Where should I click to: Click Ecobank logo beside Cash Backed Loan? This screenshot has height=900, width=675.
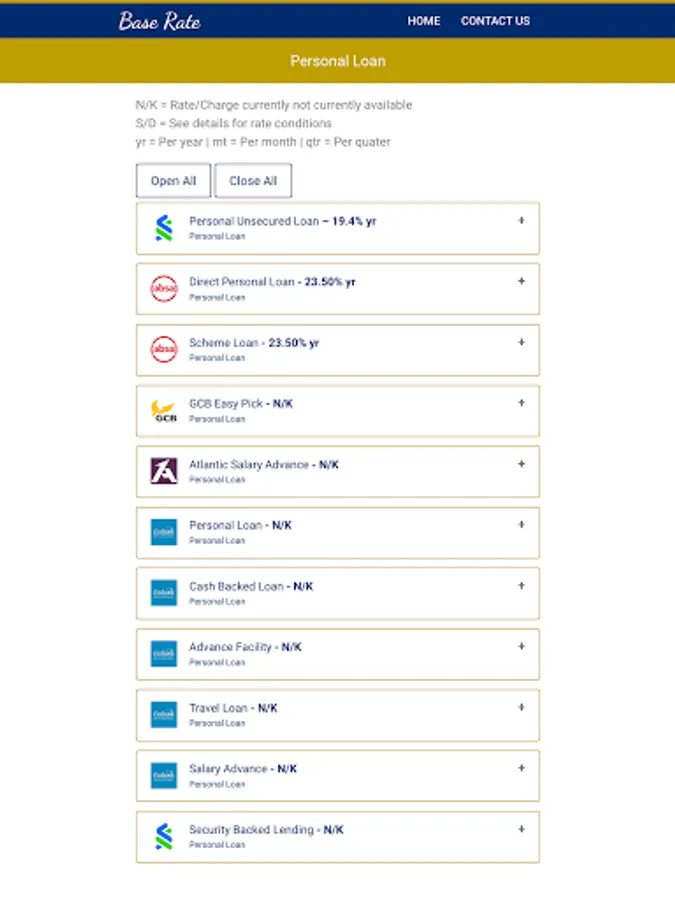tap(164, 593)
